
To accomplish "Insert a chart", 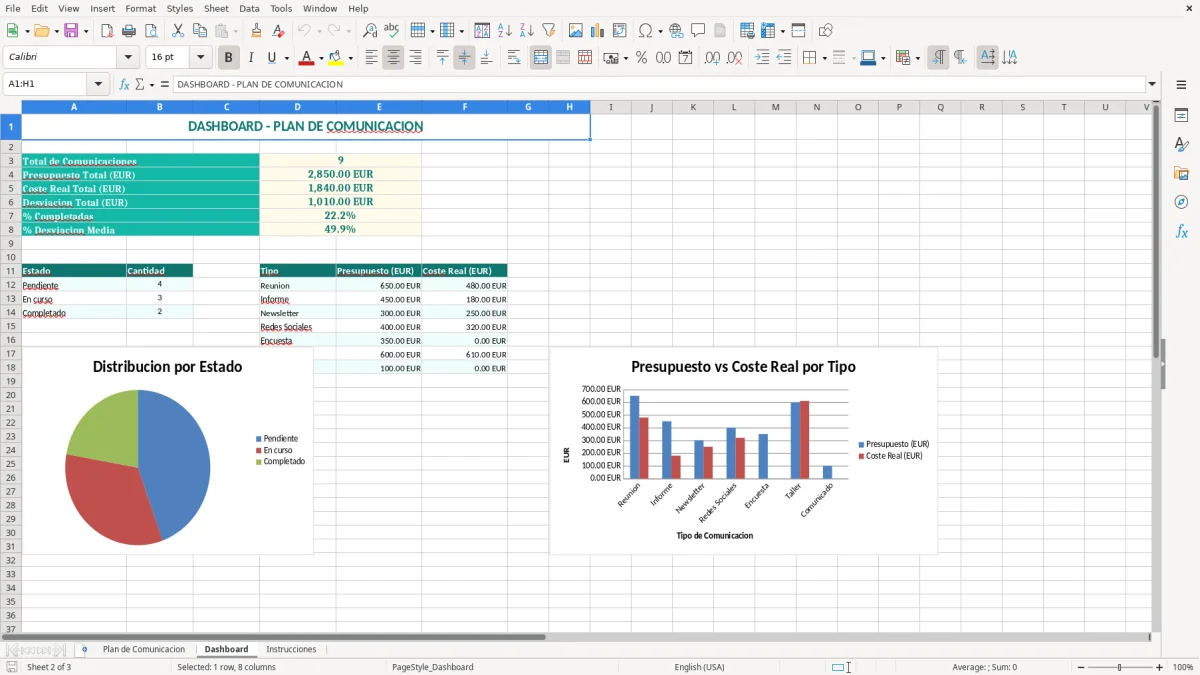I will (598, 31).
